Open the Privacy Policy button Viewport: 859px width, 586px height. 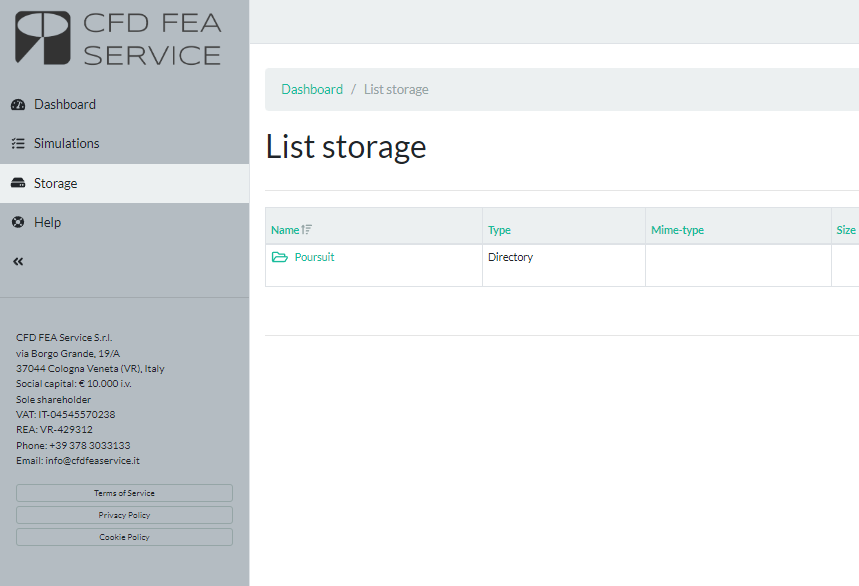124,515
